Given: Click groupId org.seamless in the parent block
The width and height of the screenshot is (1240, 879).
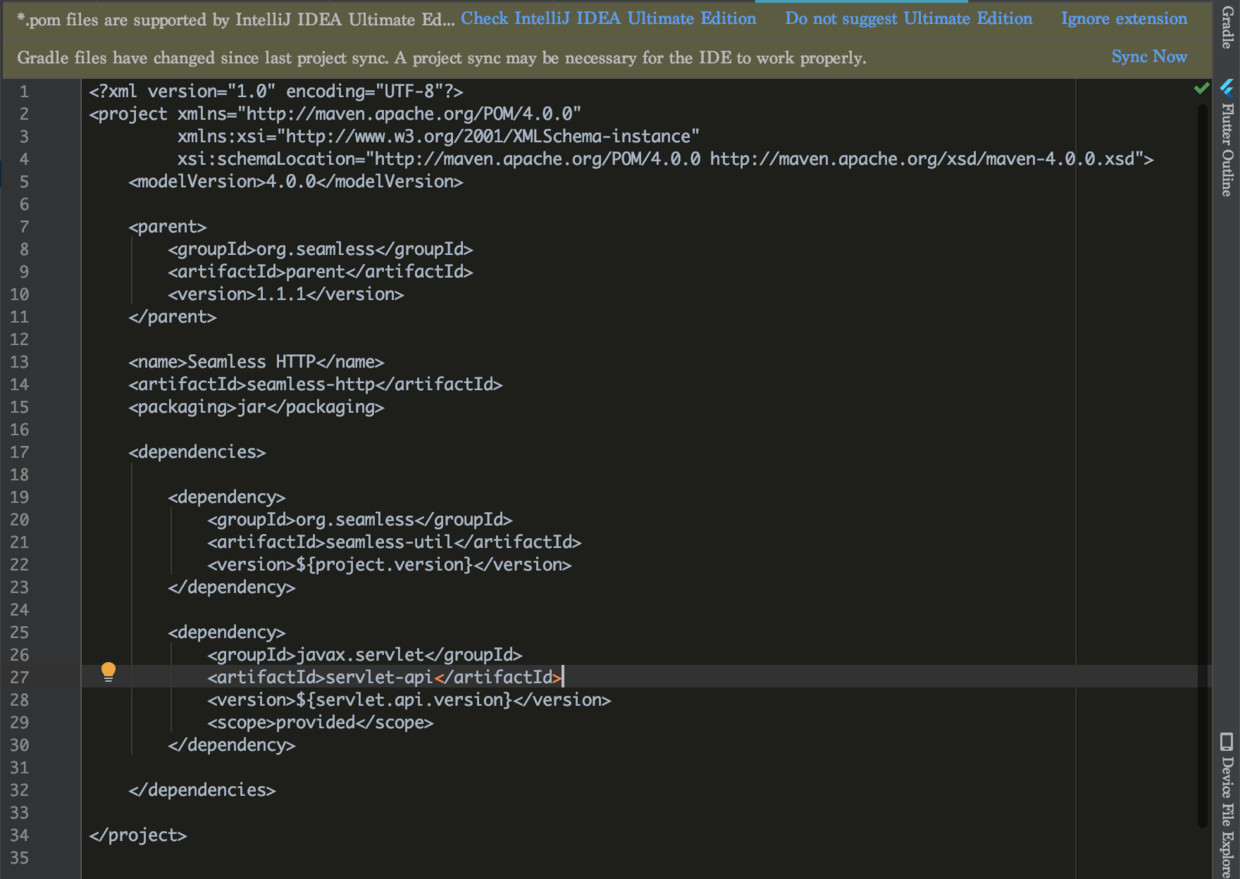Looking at the screenshot, I should pos(320,249).
